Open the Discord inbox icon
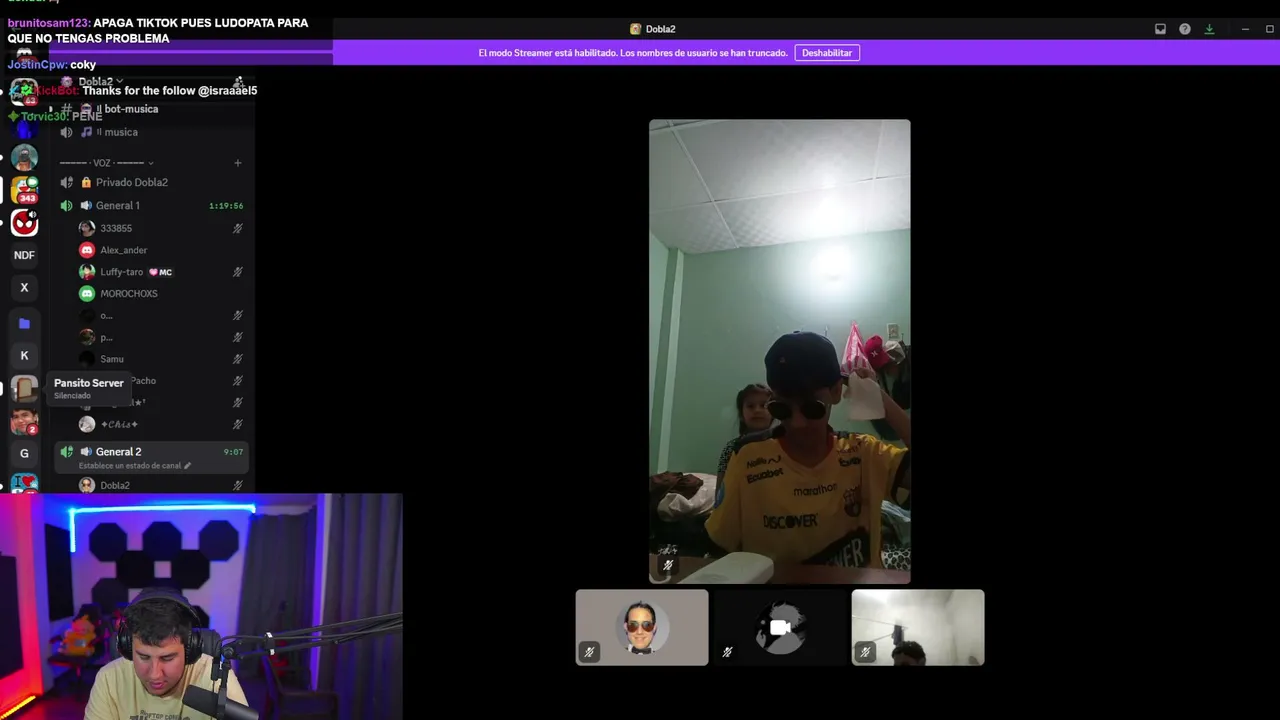 (x=1160, y=29)
